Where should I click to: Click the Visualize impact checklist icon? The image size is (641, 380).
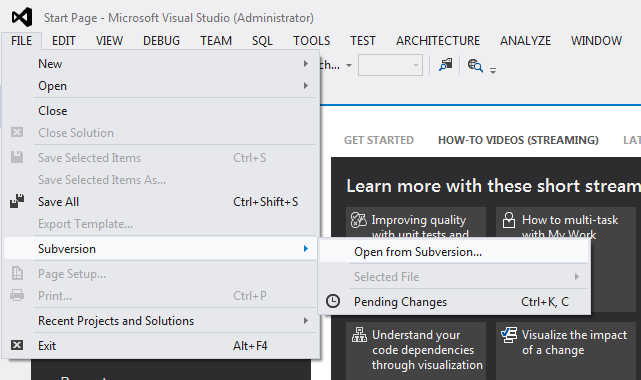(x=509, y=335)
